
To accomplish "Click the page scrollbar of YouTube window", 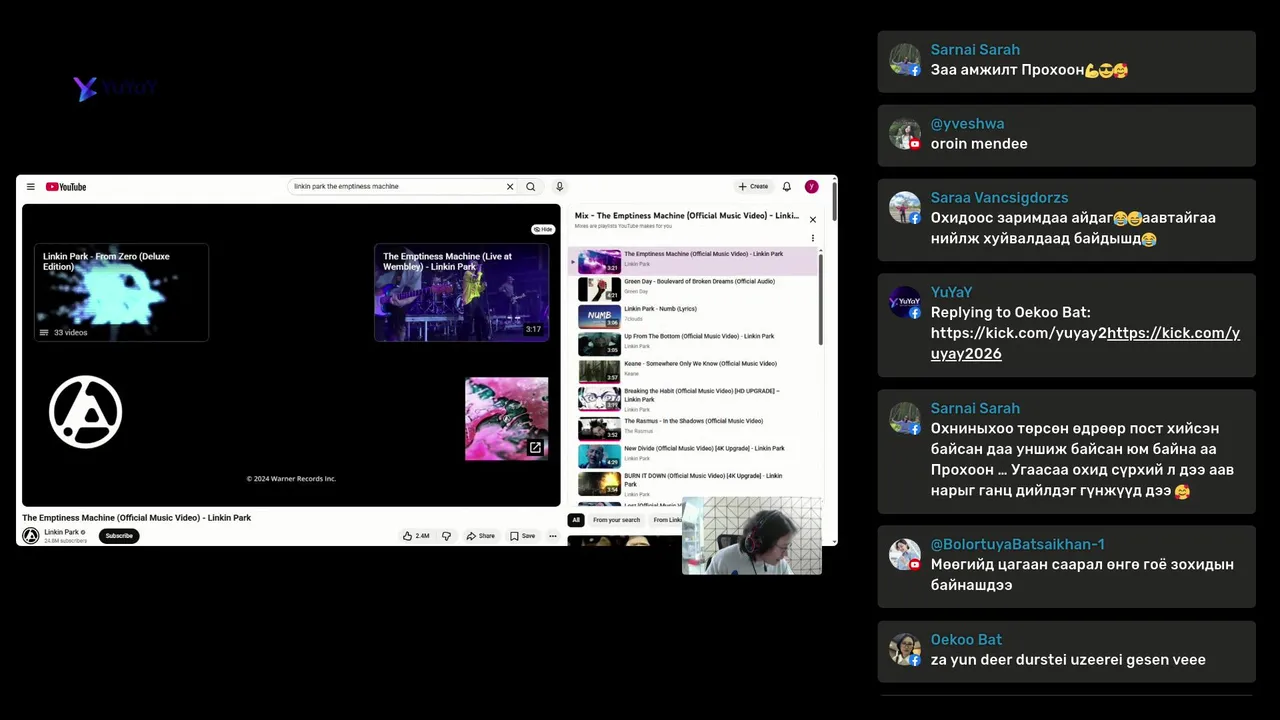I will [834, 200].
